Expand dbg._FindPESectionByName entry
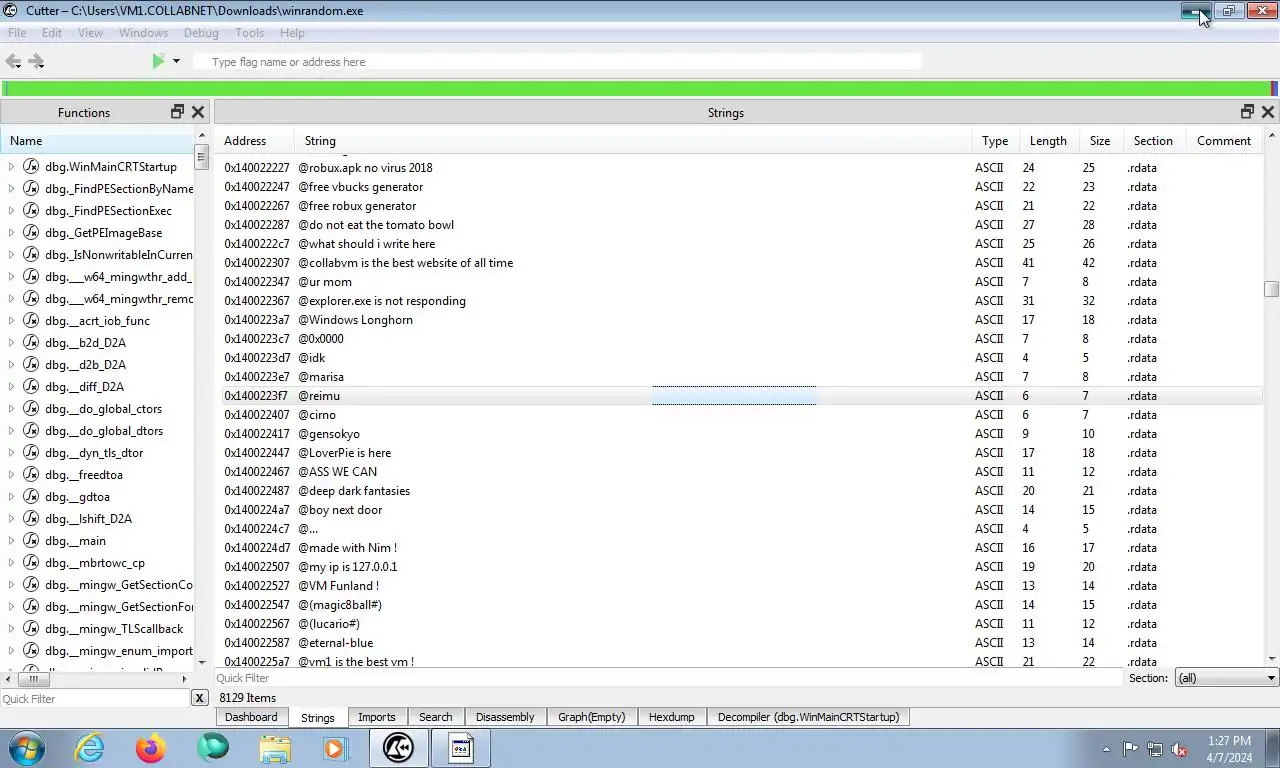This screenshot has height=768, width=1280. click(x=11, y=189)
